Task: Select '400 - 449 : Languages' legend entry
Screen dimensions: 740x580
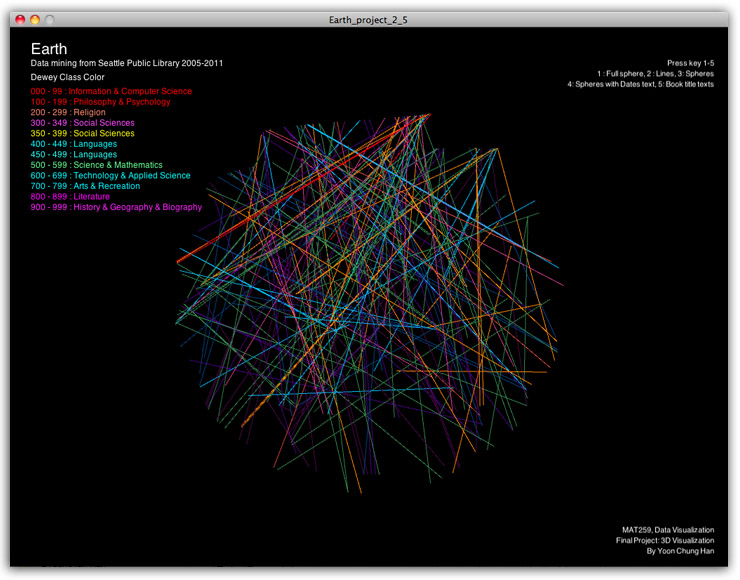Action: [74, 144]
